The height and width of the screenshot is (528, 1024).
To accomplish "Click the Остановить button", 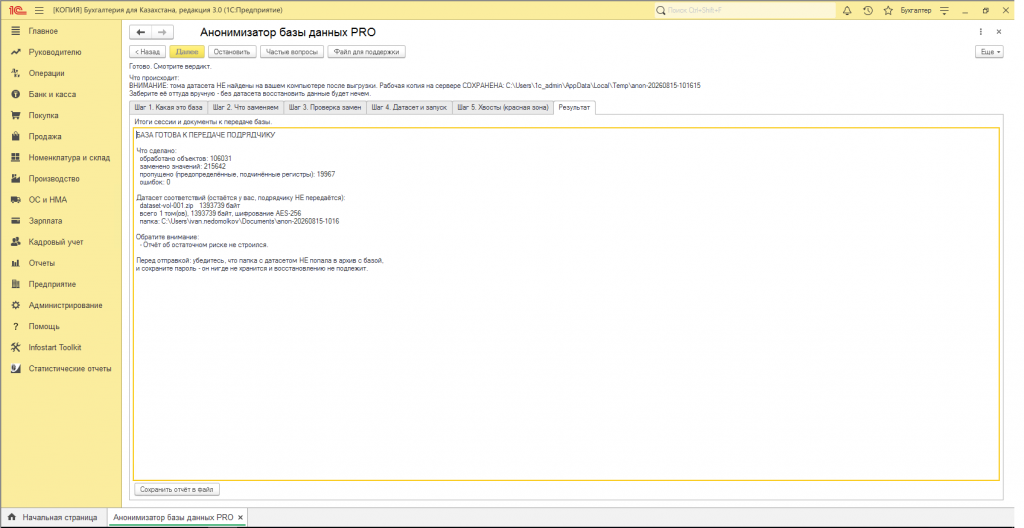I will point(232,52).
